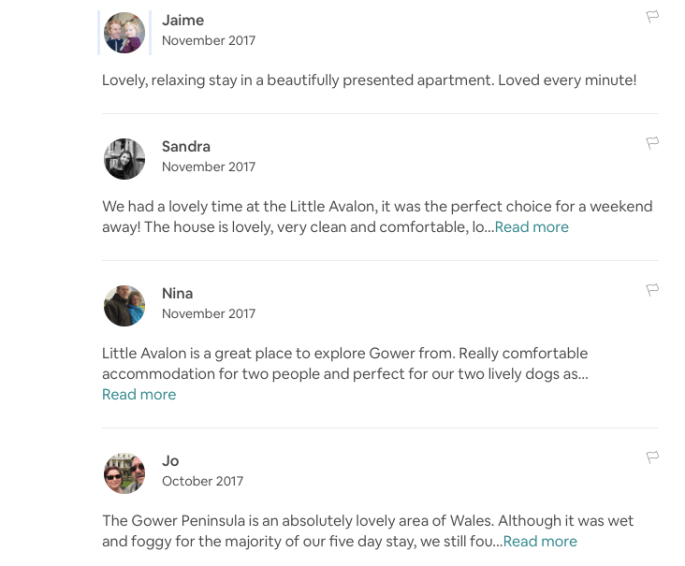This screenshot has width=685, height=566.
Task: Open reviewer Sandra's name link
Action: [x=186, y=146]
